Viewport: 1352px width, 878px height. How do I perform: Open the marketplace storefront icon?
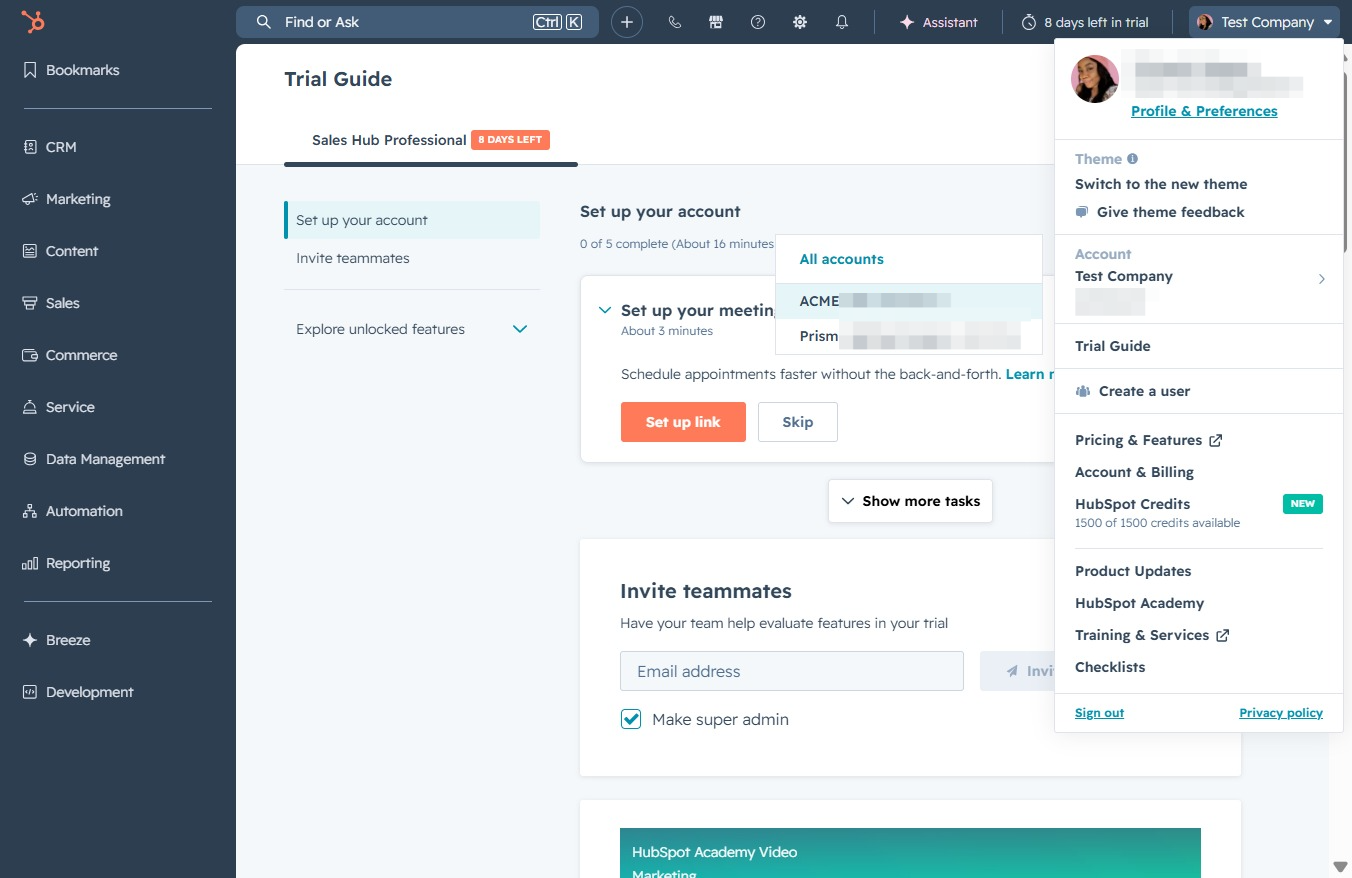[x=716, y=22]
